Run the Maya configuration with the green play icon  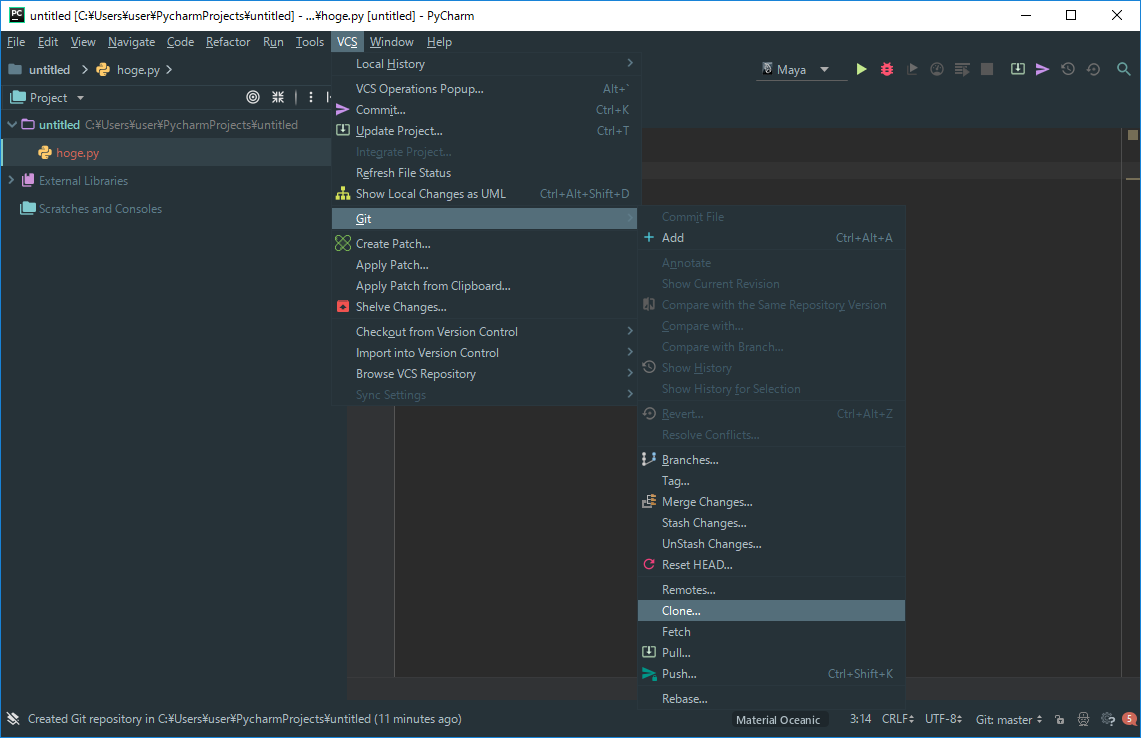(x=862, y=69)
